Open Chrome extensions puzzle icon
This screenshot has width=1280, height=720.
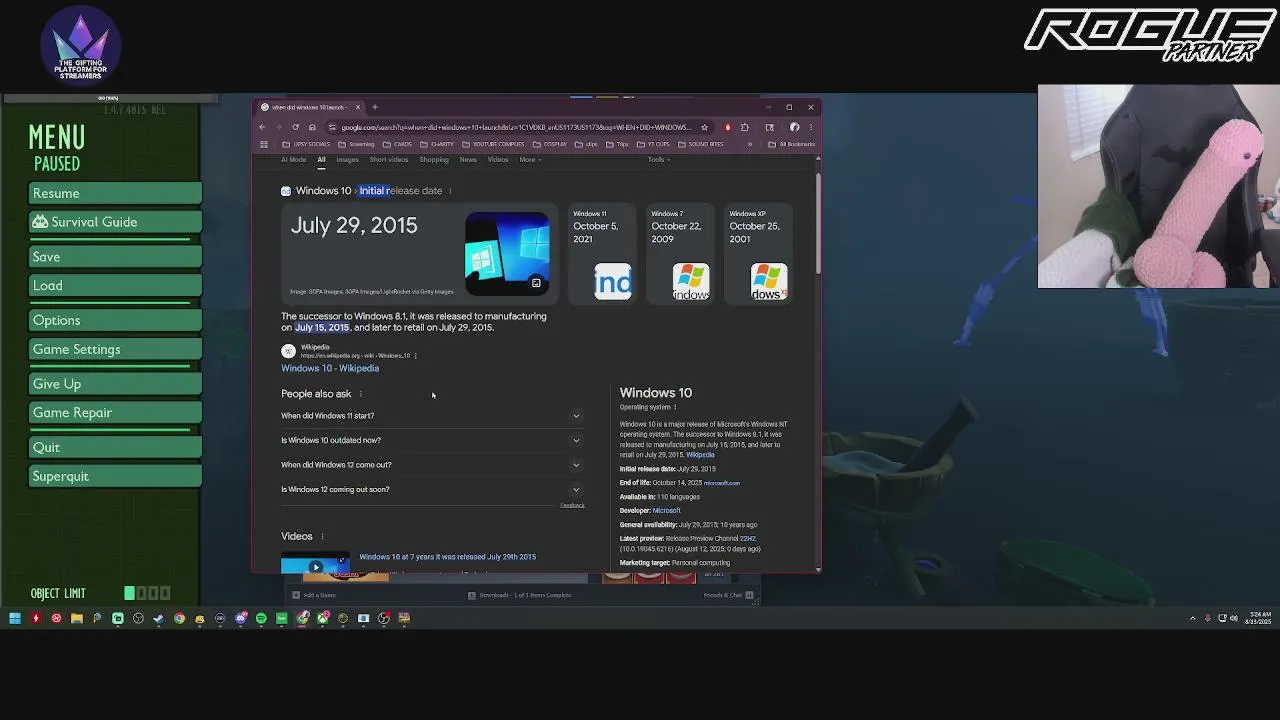[745, 127]
